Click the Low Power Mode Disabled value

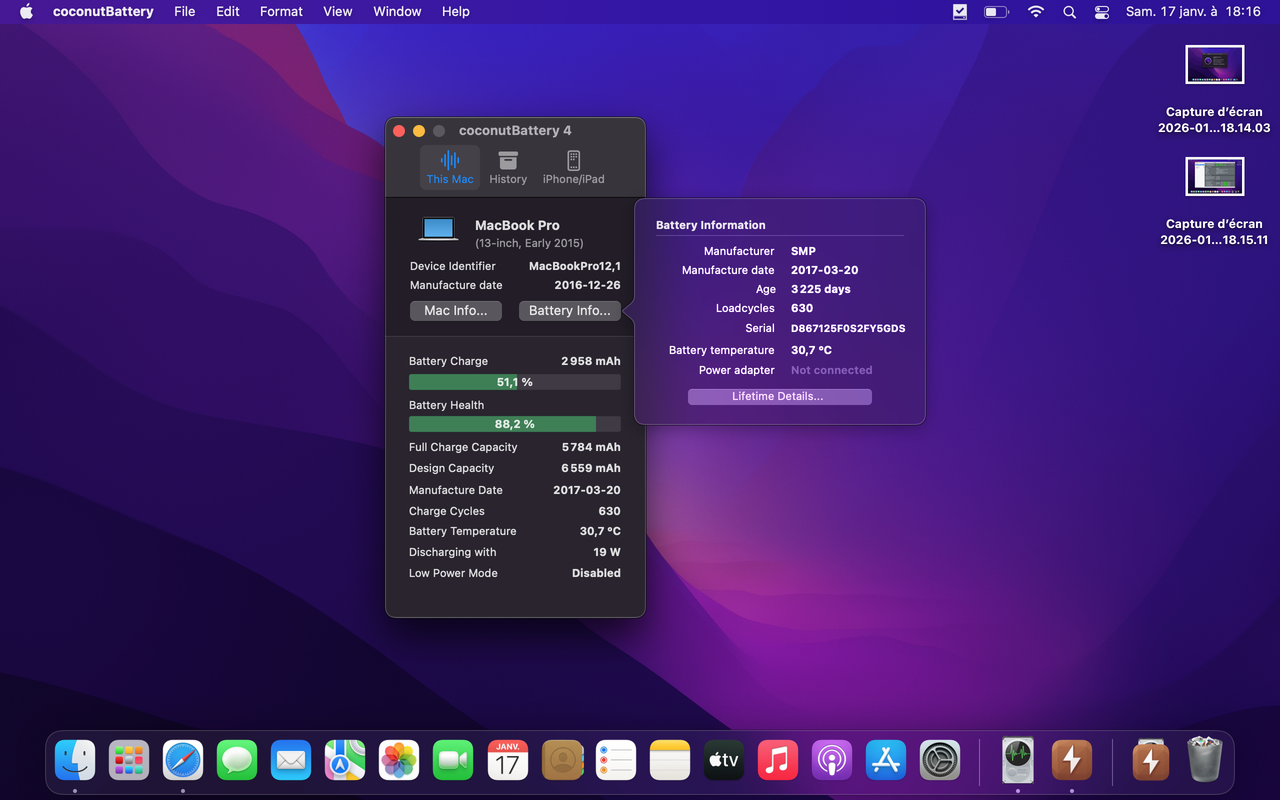[x=596, y=573]
